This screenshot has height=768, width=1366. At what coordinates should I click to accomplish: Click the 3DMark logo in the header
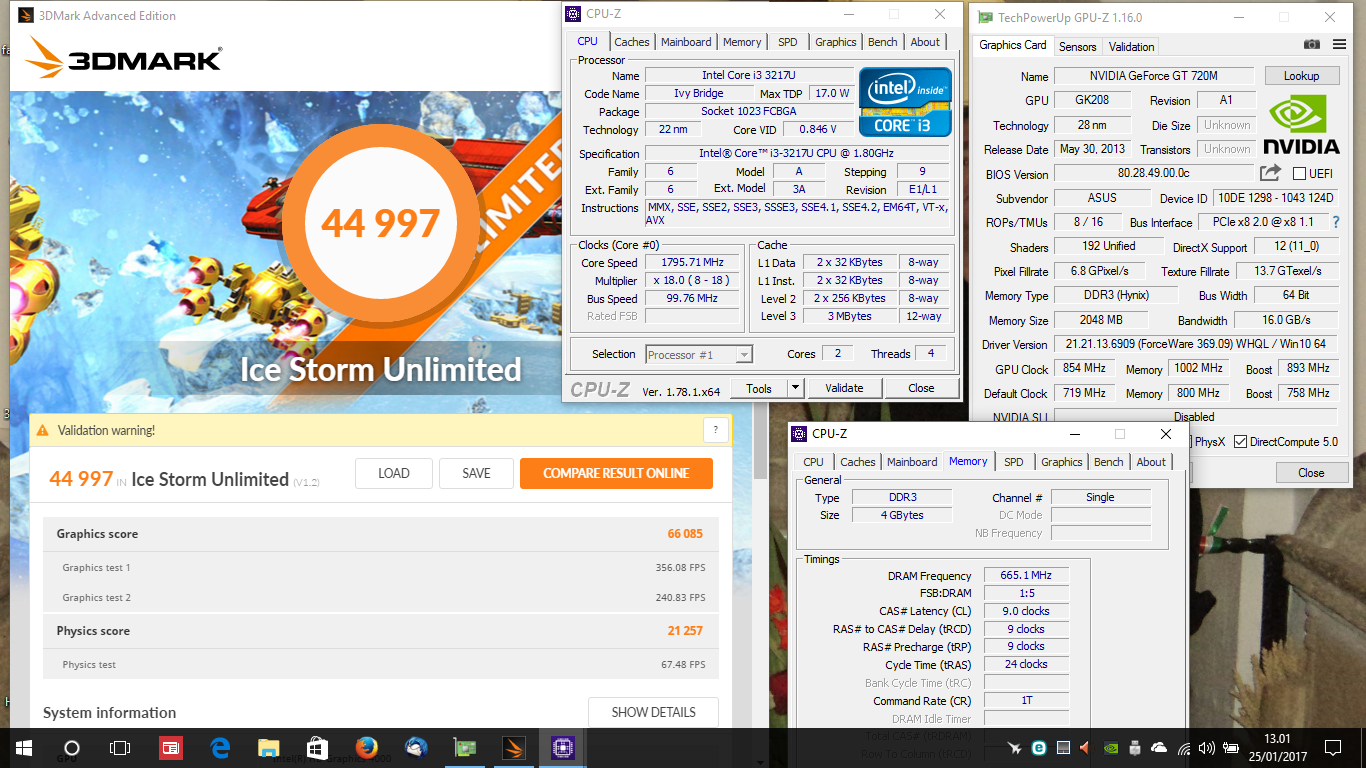[x=124, y=60]
